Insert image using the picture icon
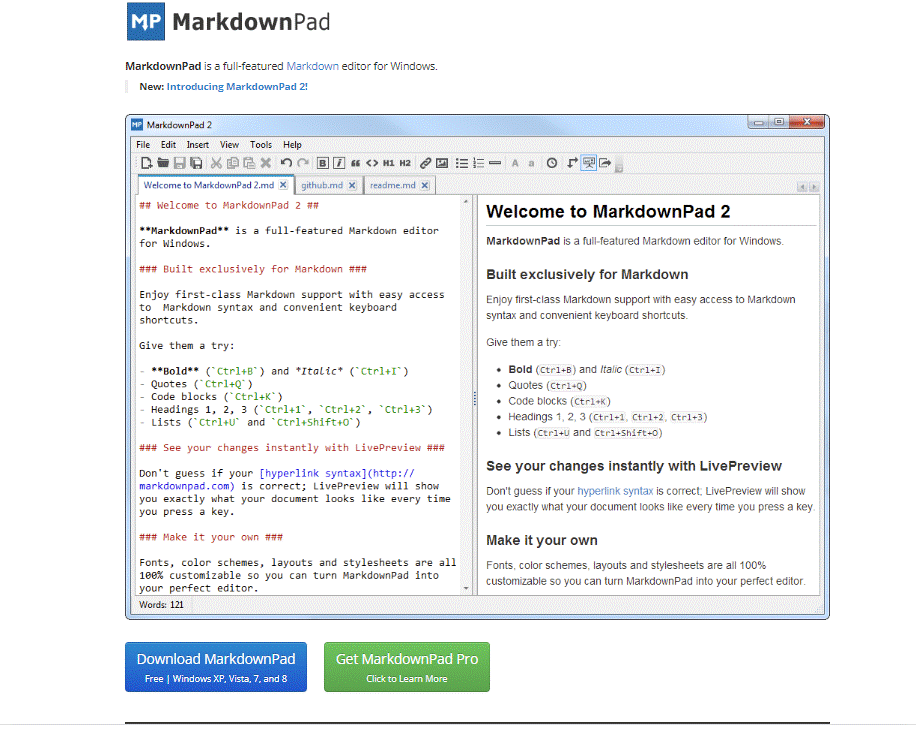This screenshot has height=735, width=916. click(442, 163)
